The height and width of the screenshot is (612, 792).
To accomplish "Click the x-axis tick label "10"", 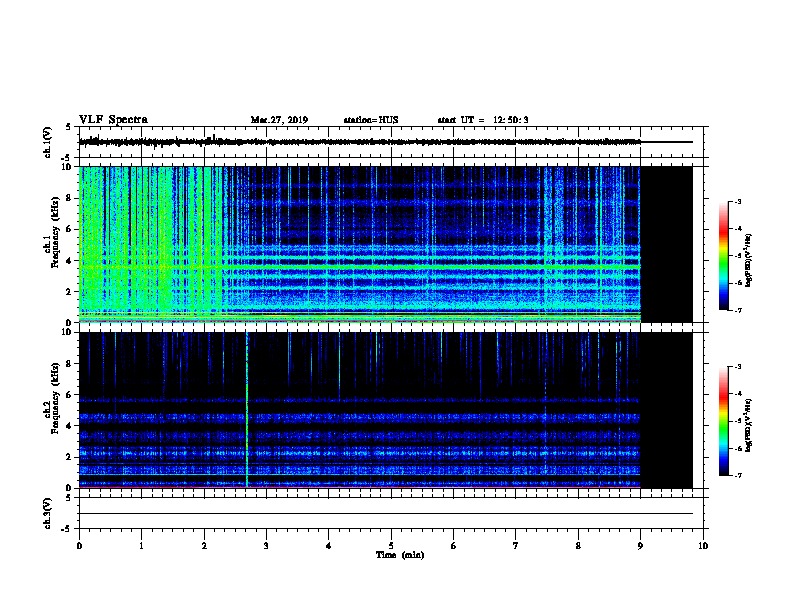I will click(x=703, y=545).
